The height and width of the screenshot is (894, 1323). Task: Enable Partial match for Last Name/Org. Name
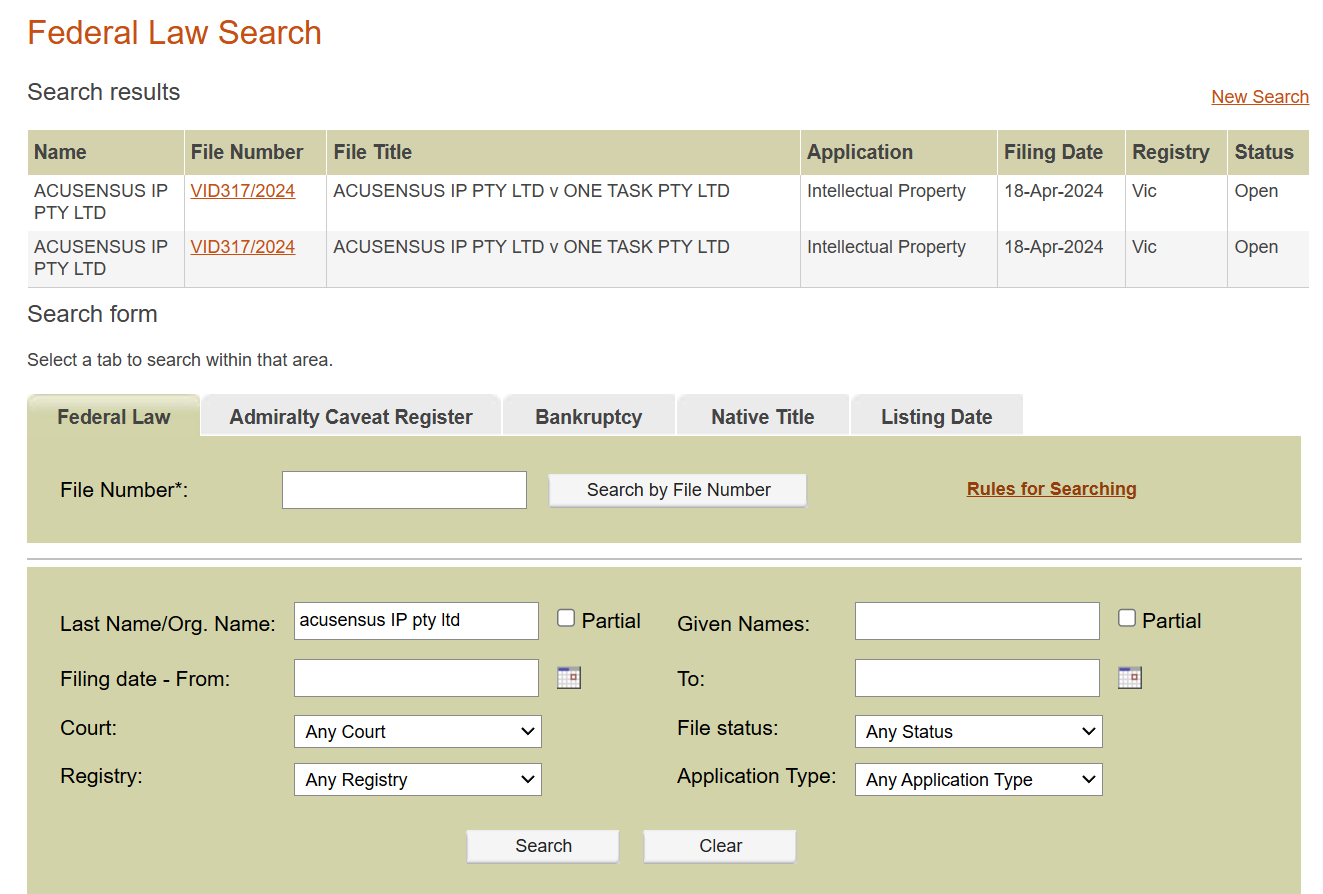566,619
